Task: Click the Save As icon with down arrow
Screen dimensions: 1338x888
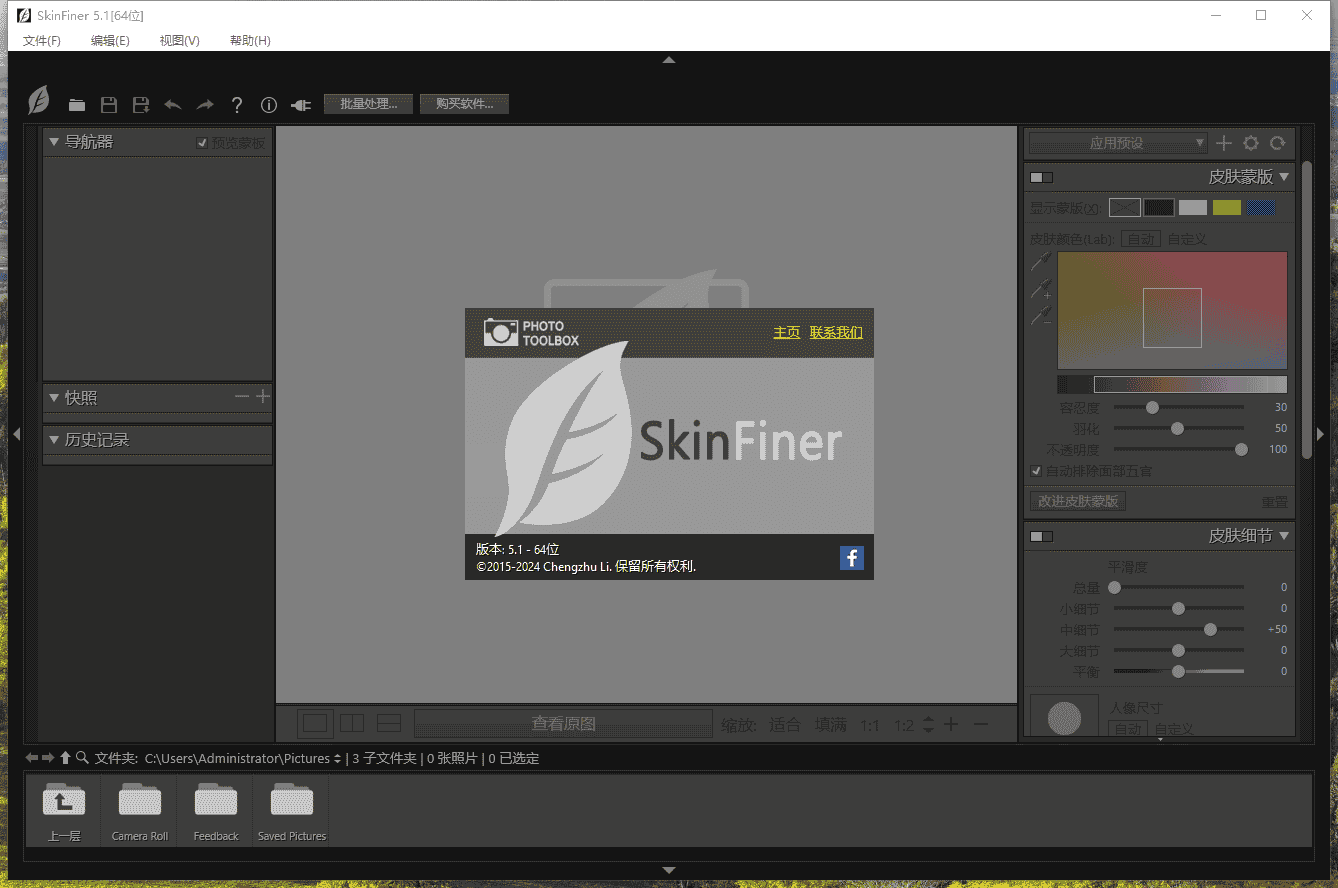Action: click(x=140, y=104)
